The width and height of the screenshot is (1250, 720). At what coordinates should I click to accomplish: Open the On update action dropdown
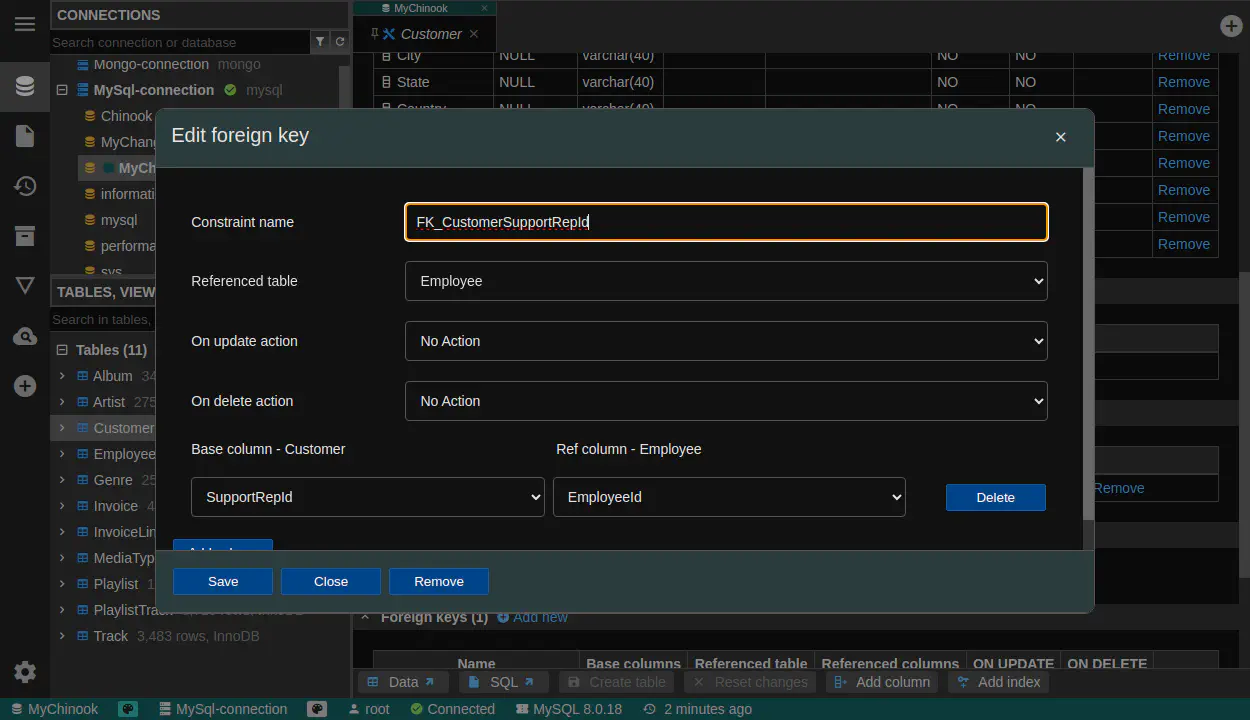click(x=725, y=341)
